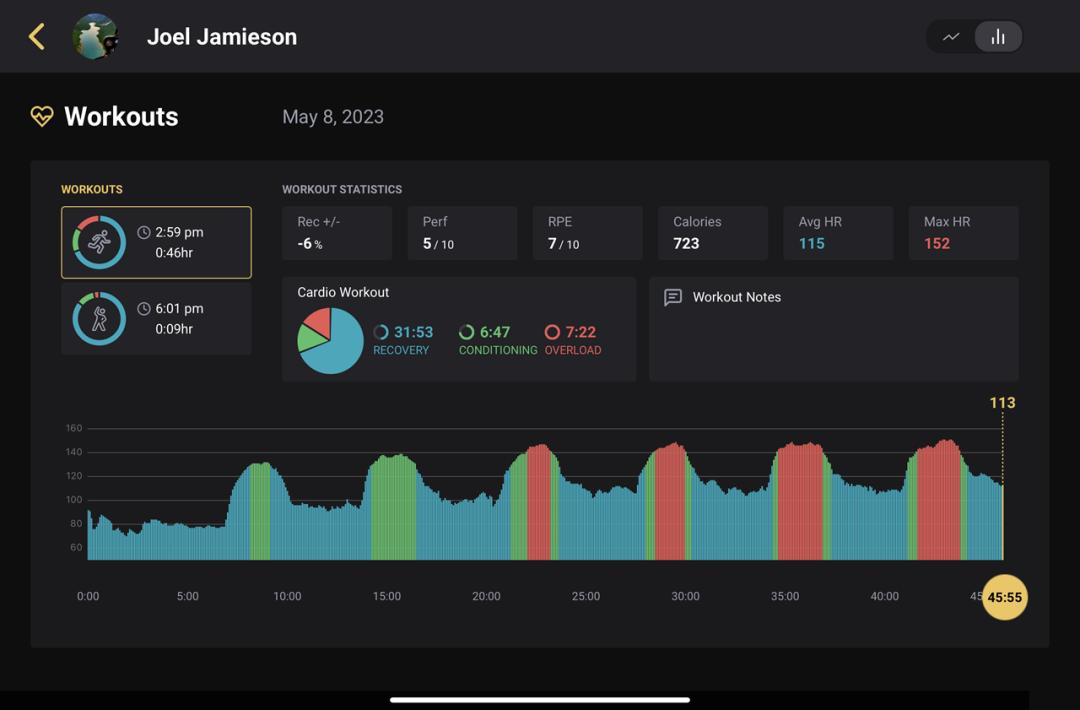Click inside the Workout Notes field
Viewport: 1080px width, 710px height.
coord(833,345)
